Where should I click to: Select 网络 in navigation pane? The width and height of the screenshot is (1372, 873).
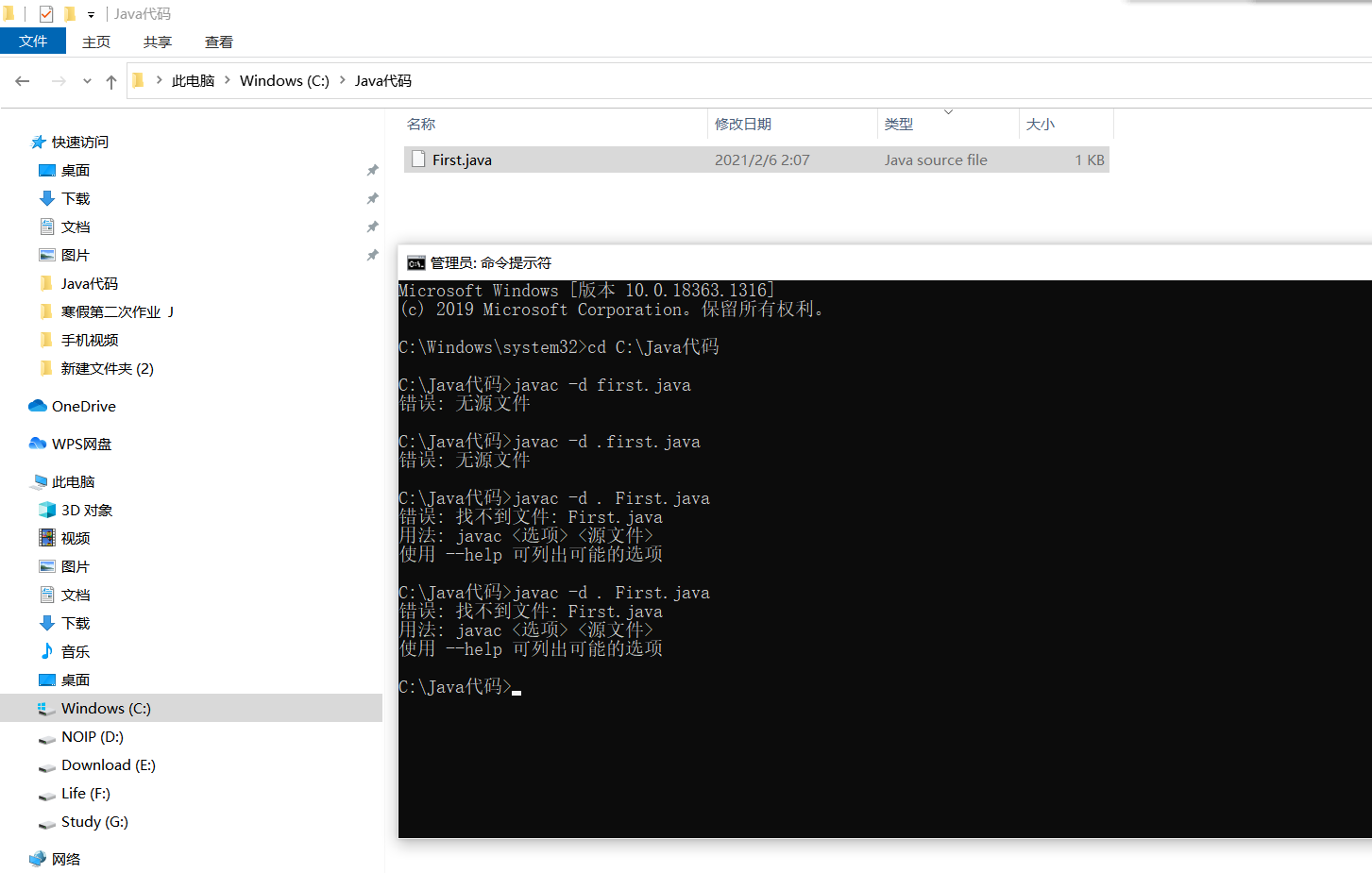pyautogui.click(x=66, y=859)
